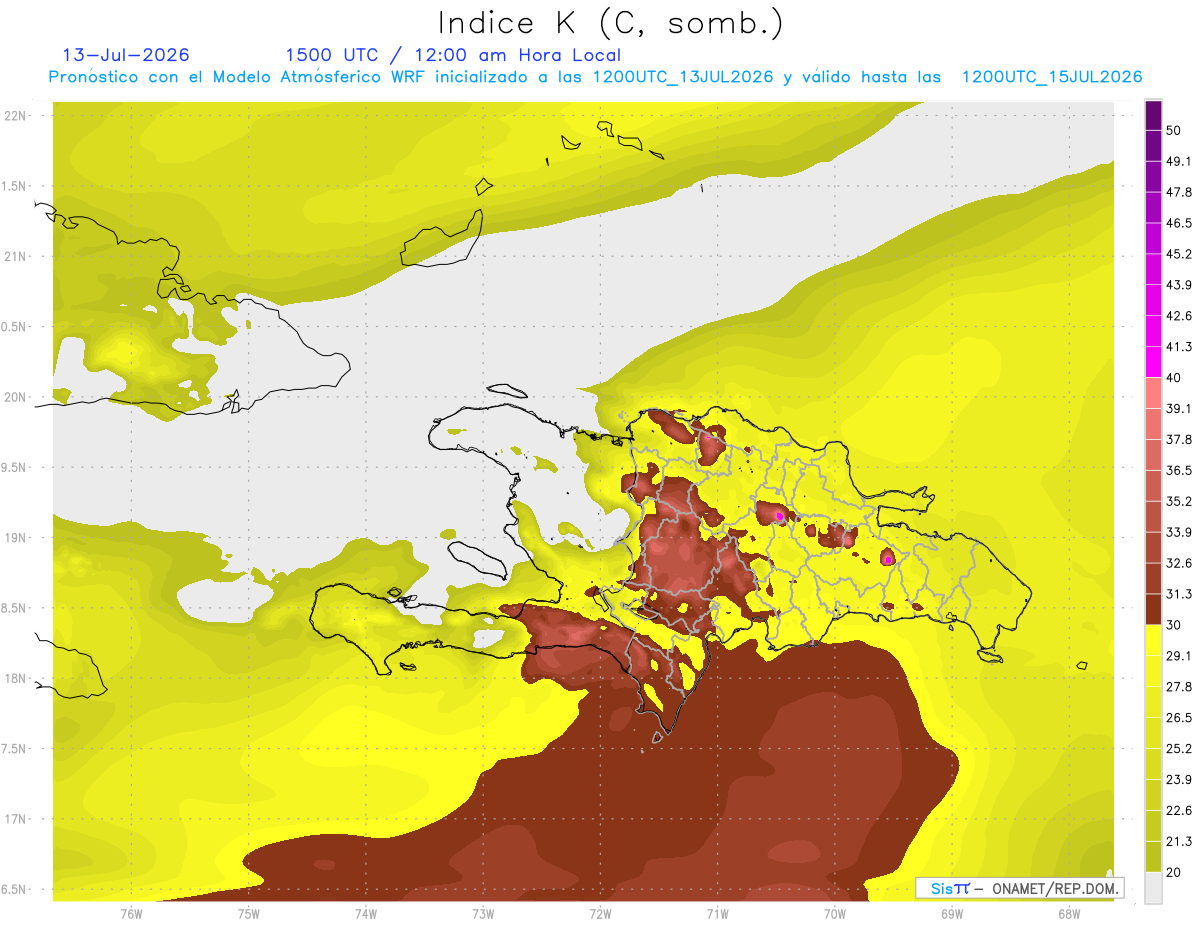This screenshot has width=1200, height=927.
Task: Click the '21N' latitude axis label
Action: click(17, 257)
